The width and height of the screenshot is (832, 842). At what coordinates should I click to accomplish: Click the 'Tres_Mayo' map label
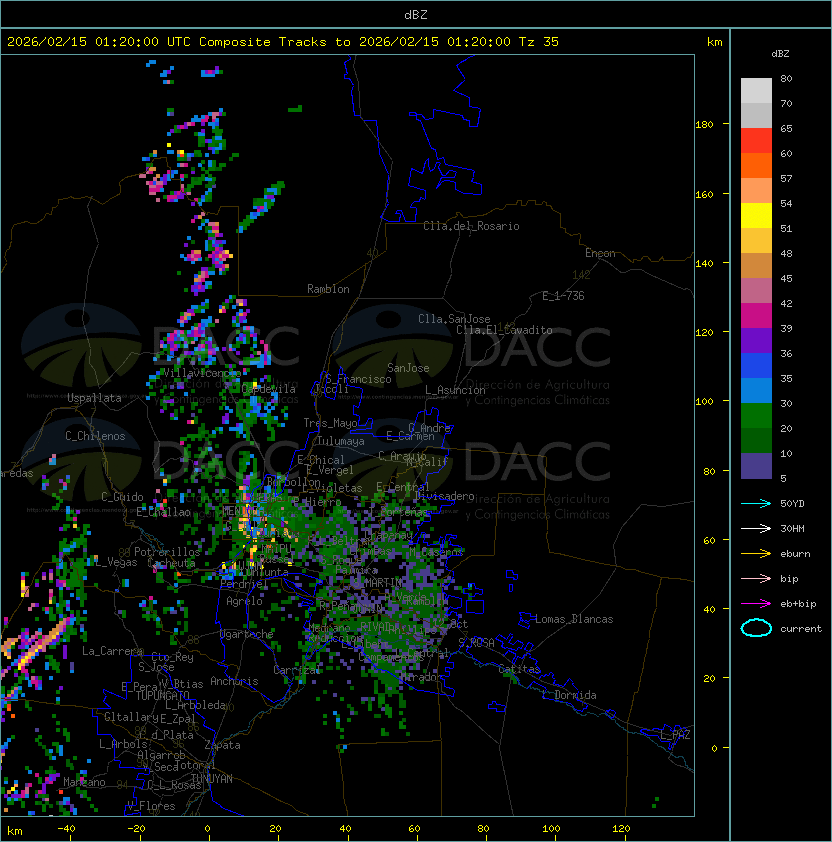(x=330, y=423)
